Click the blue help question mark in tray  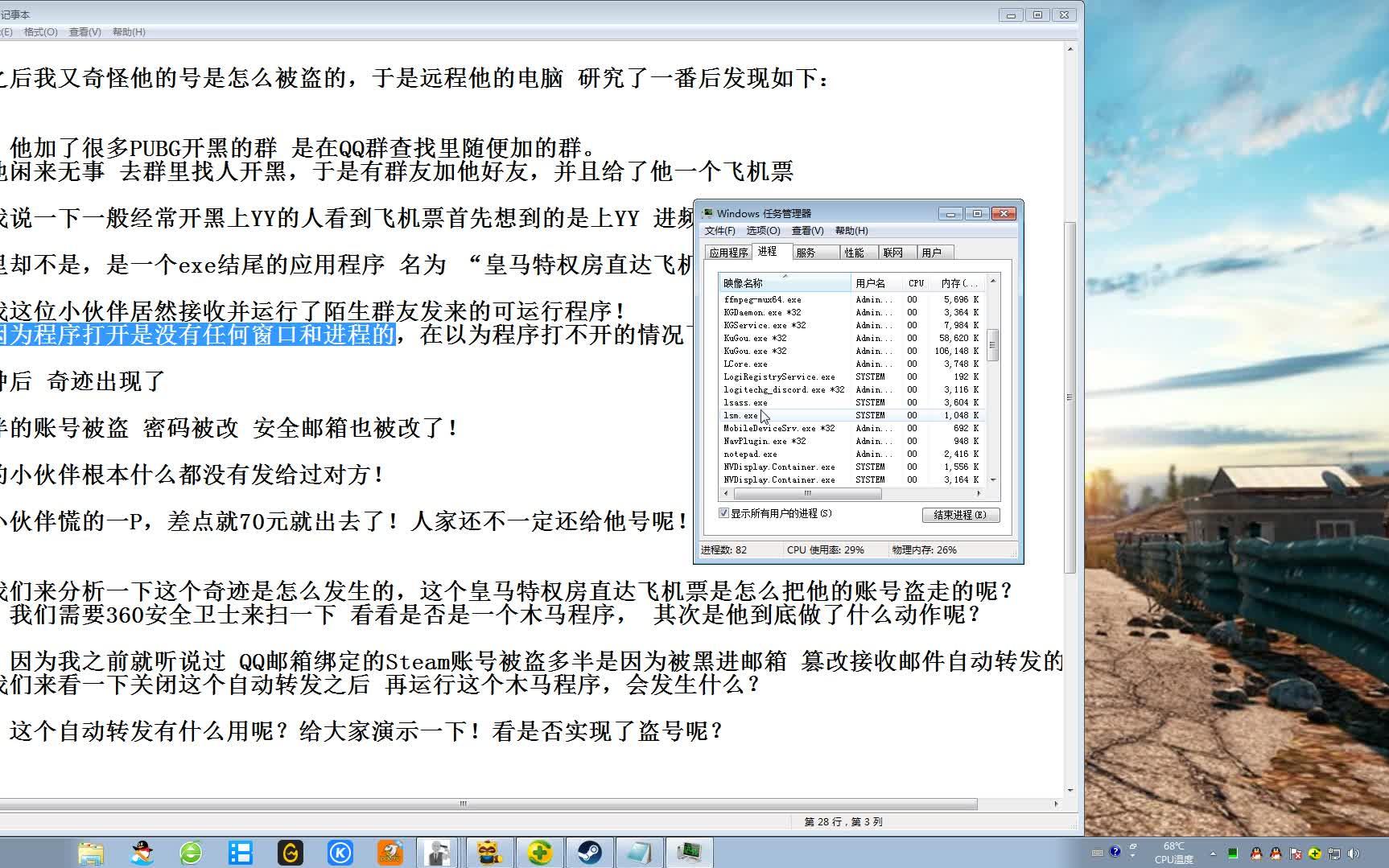(x=1115, y=852)
